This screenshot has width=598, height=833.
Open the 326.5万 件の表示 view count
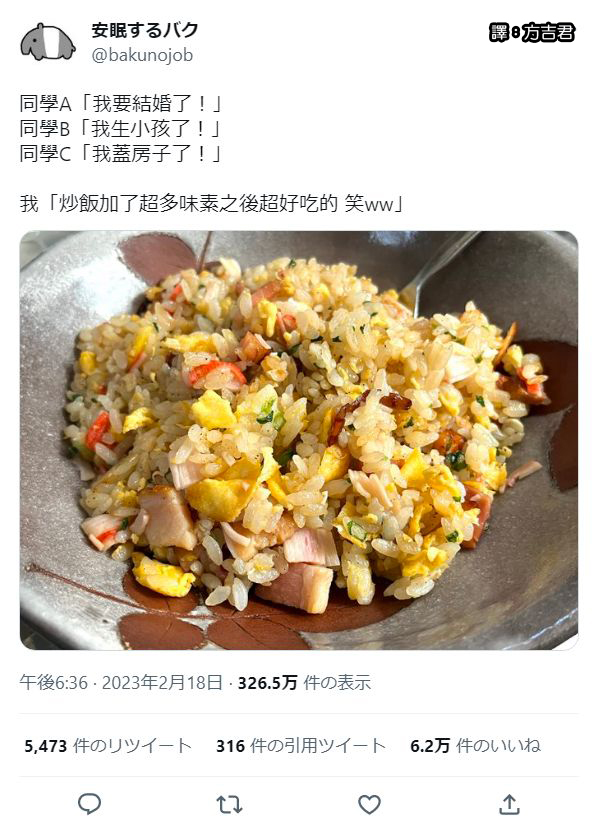point(304,682)
